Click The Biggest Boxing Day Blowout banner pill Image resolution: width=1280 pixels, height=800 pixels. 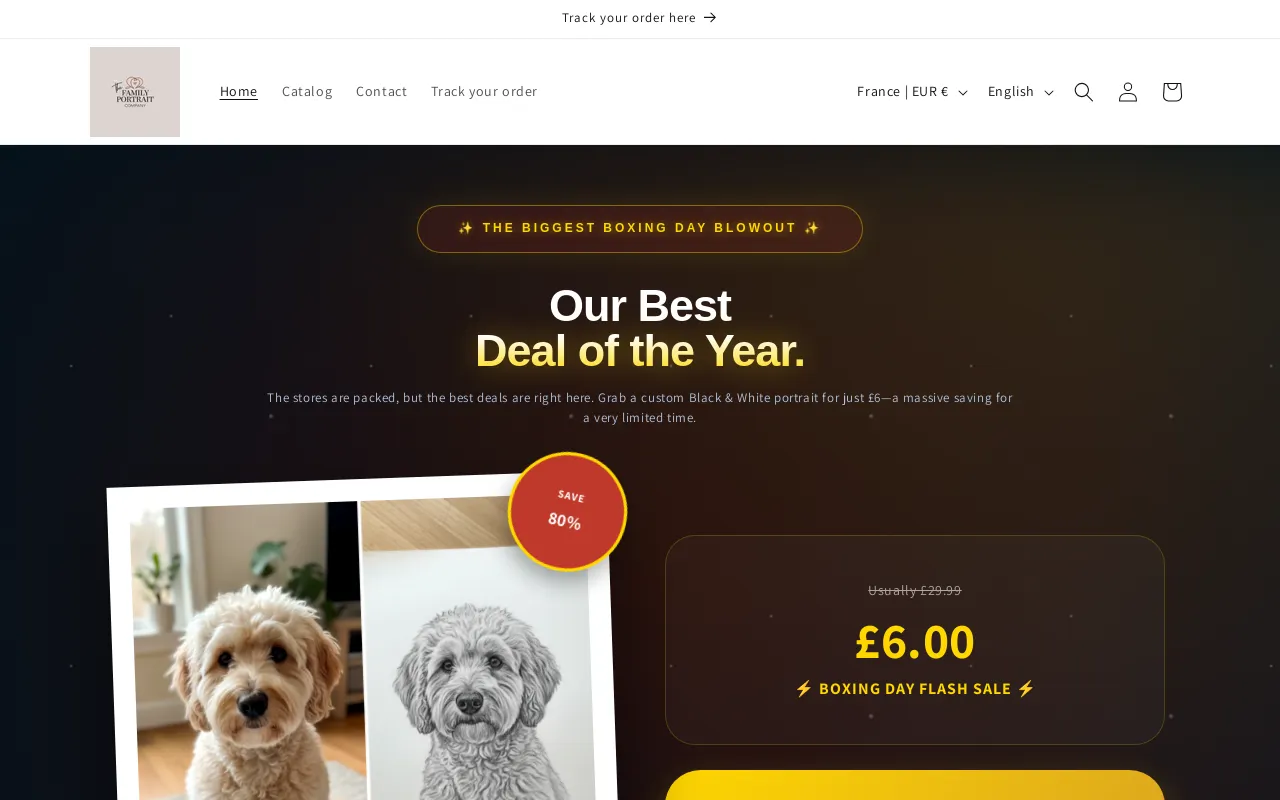640,229
